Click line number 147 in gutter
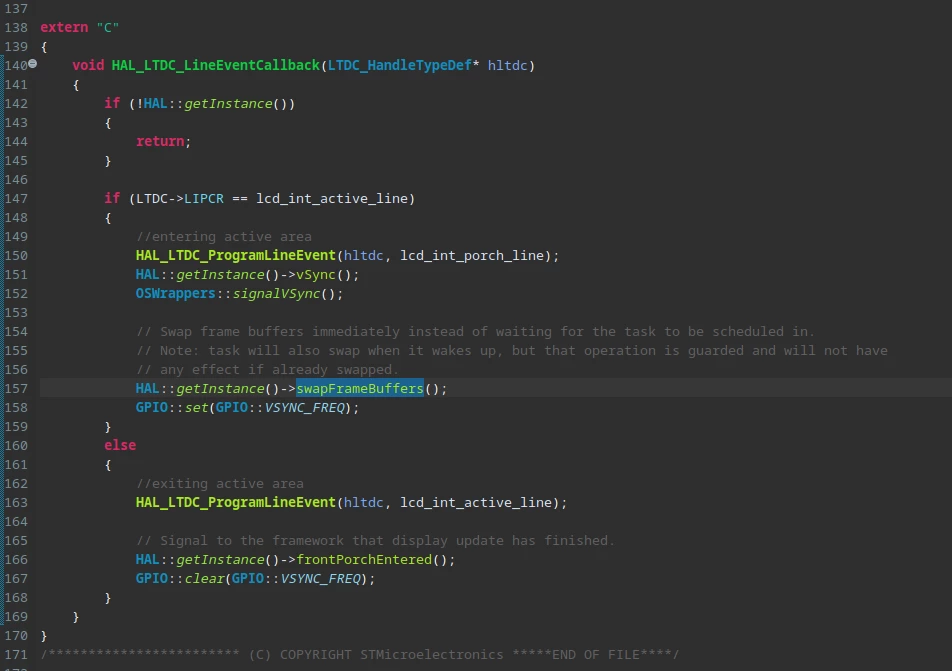The height and width of the screenshot is (671, 952). coord(16,199)
